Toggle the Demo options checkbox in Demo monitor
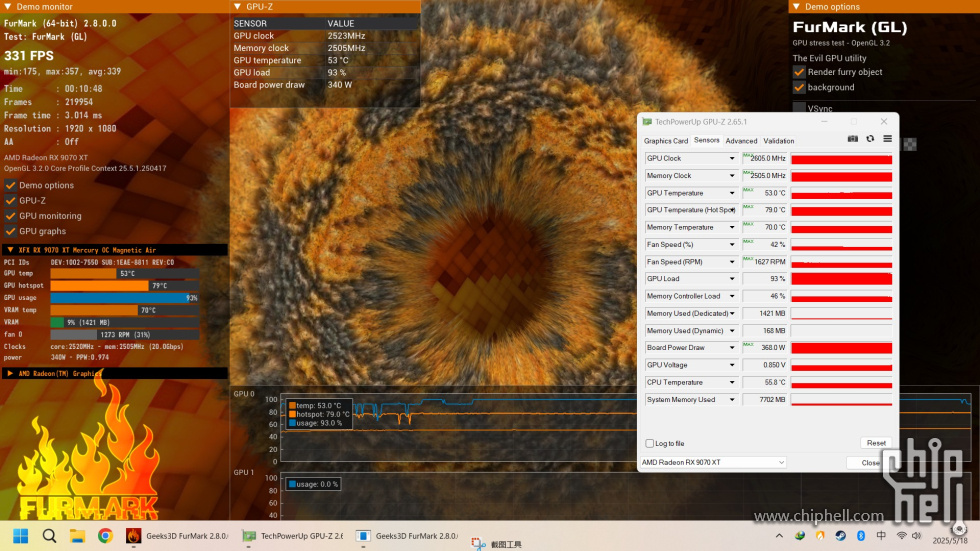Image resolution: width=980 pixels, height=551 pixels. click(x=11, y=186)
